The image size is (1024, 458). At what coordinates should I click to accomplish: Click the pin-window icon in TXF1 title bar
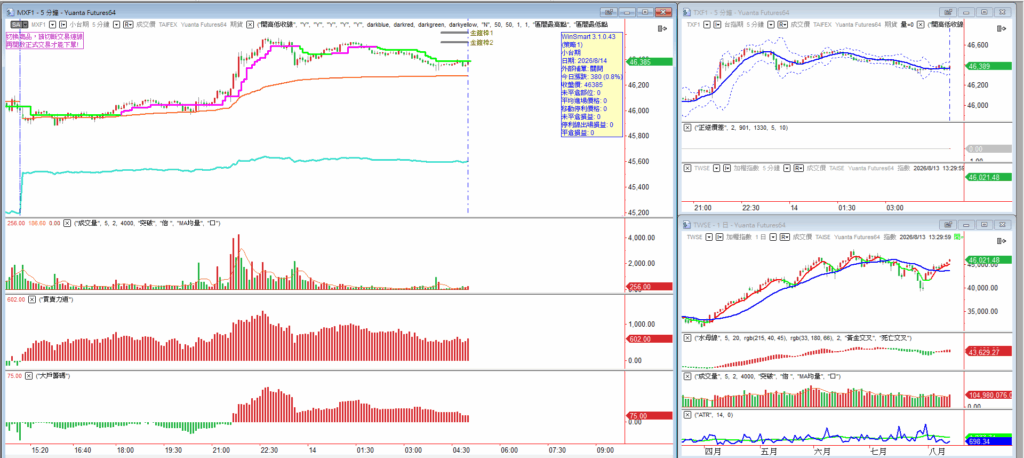point(950,12)
